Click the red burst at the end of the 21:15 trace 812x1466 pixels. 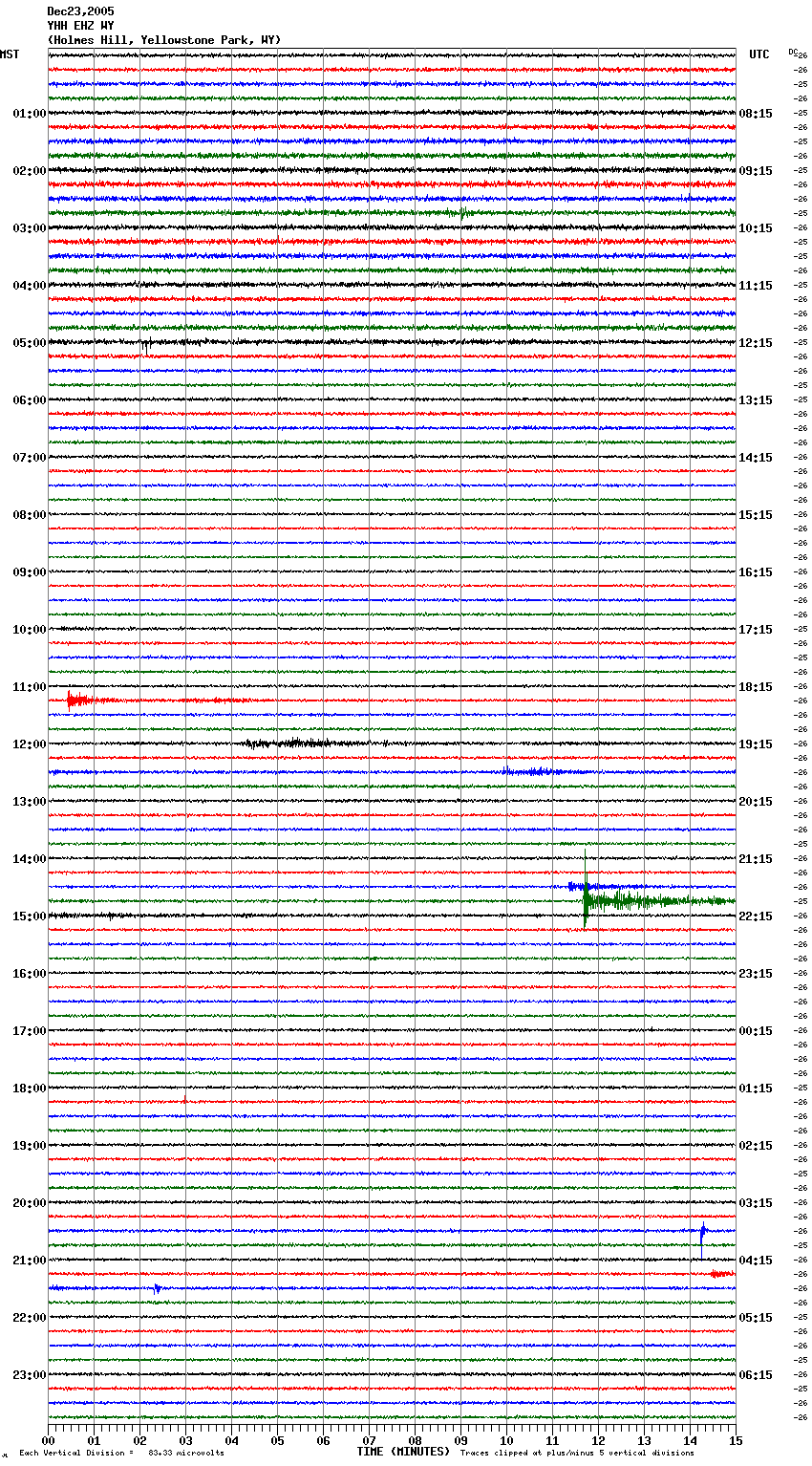722,1274
